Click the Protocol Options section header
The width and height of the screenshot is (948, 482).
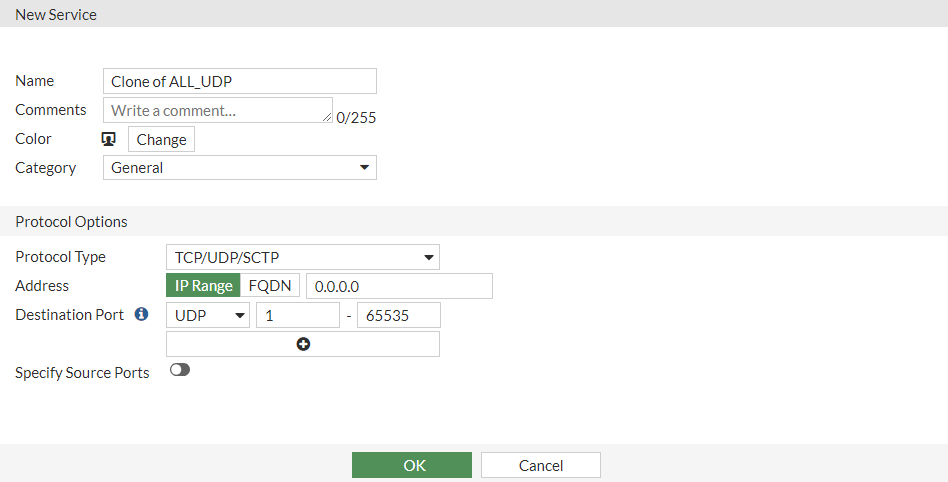pos(71,221)
